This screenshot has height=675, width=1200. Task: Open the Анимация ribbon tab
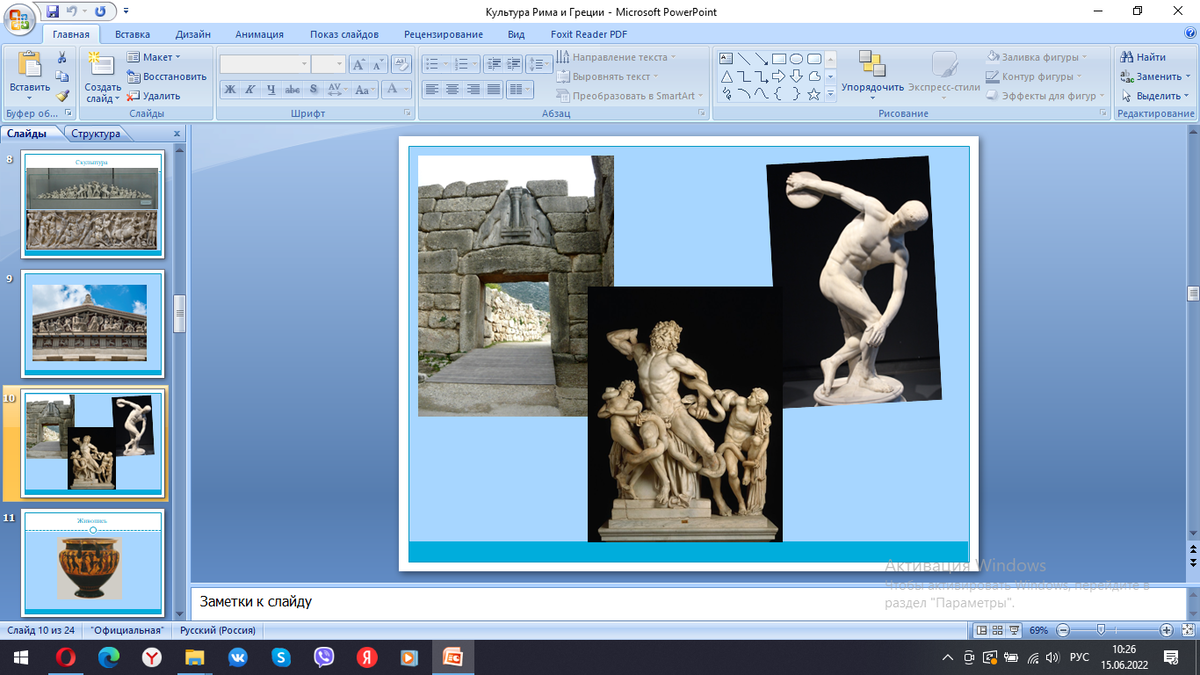259,34
